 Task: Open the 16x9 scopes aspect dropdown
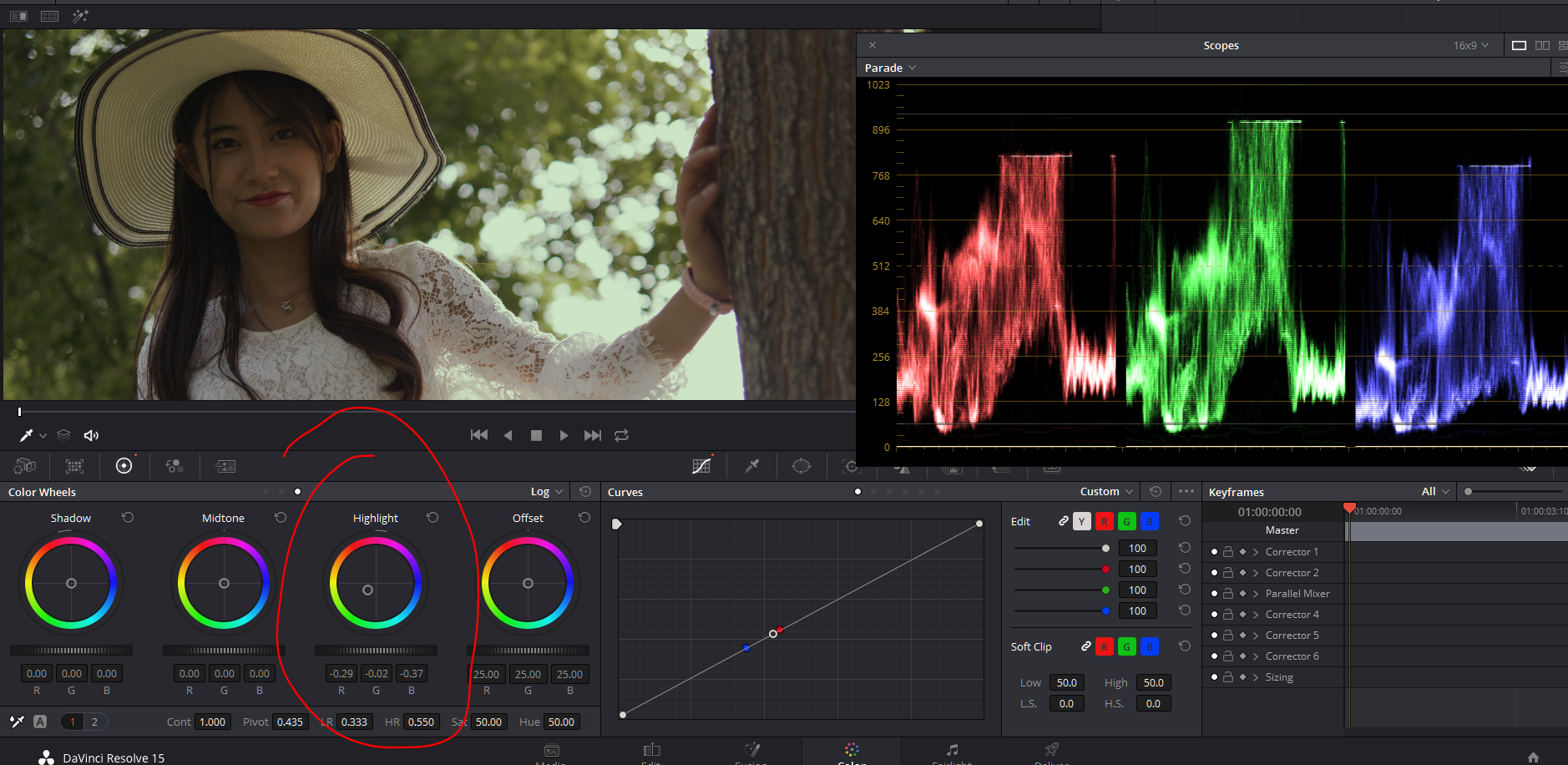(1471, 45)
